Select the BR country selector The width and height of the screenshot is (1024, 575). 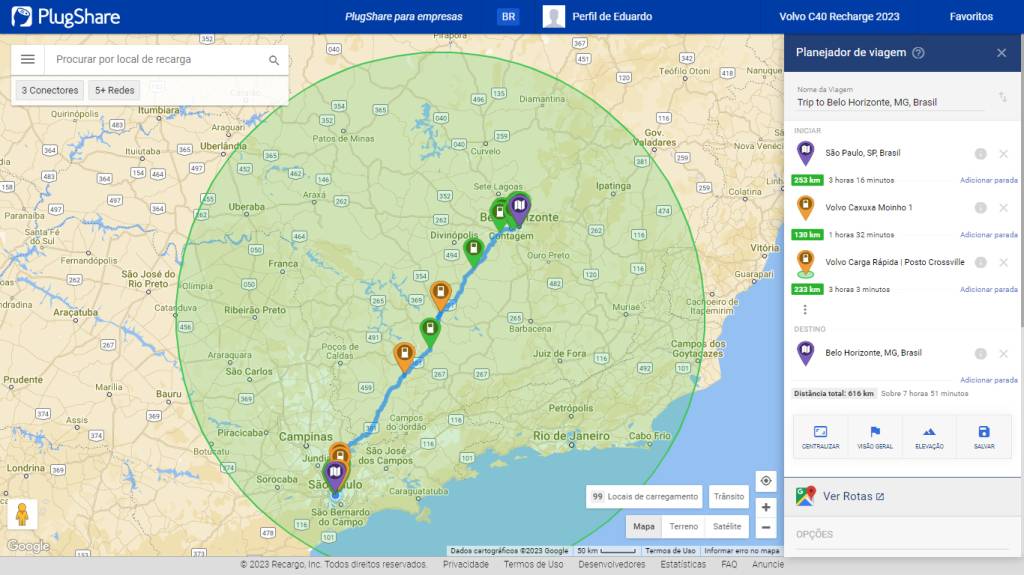[x=508, y=16]
